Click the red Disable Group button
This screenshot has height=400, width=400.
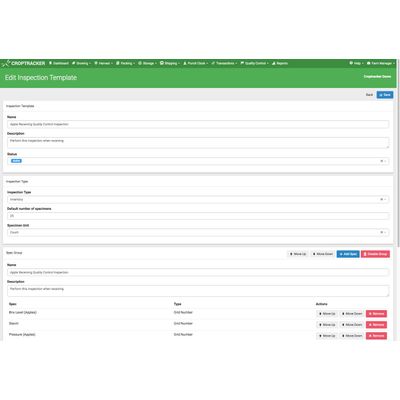click(x=375, y=254)
